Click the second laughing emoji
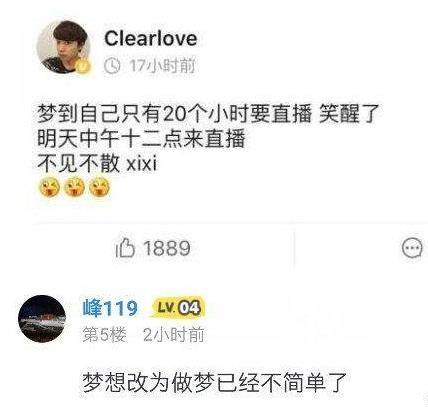Viewport: 428px width, 407px height. (x=75, y=187)
